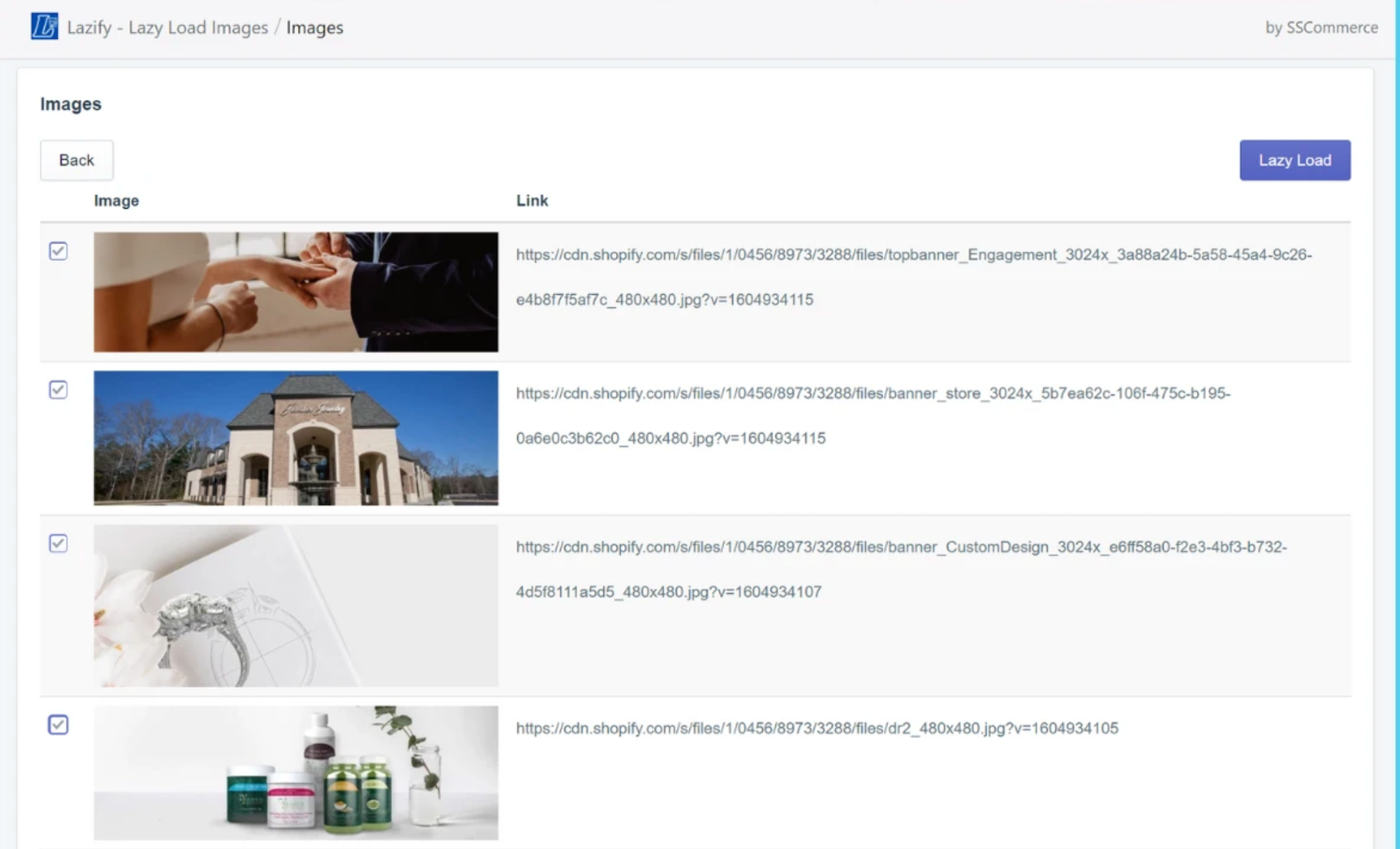This screenshot has width=1400, height=849.
Task: Click the by SSCommerce text
Action: 1321,28
